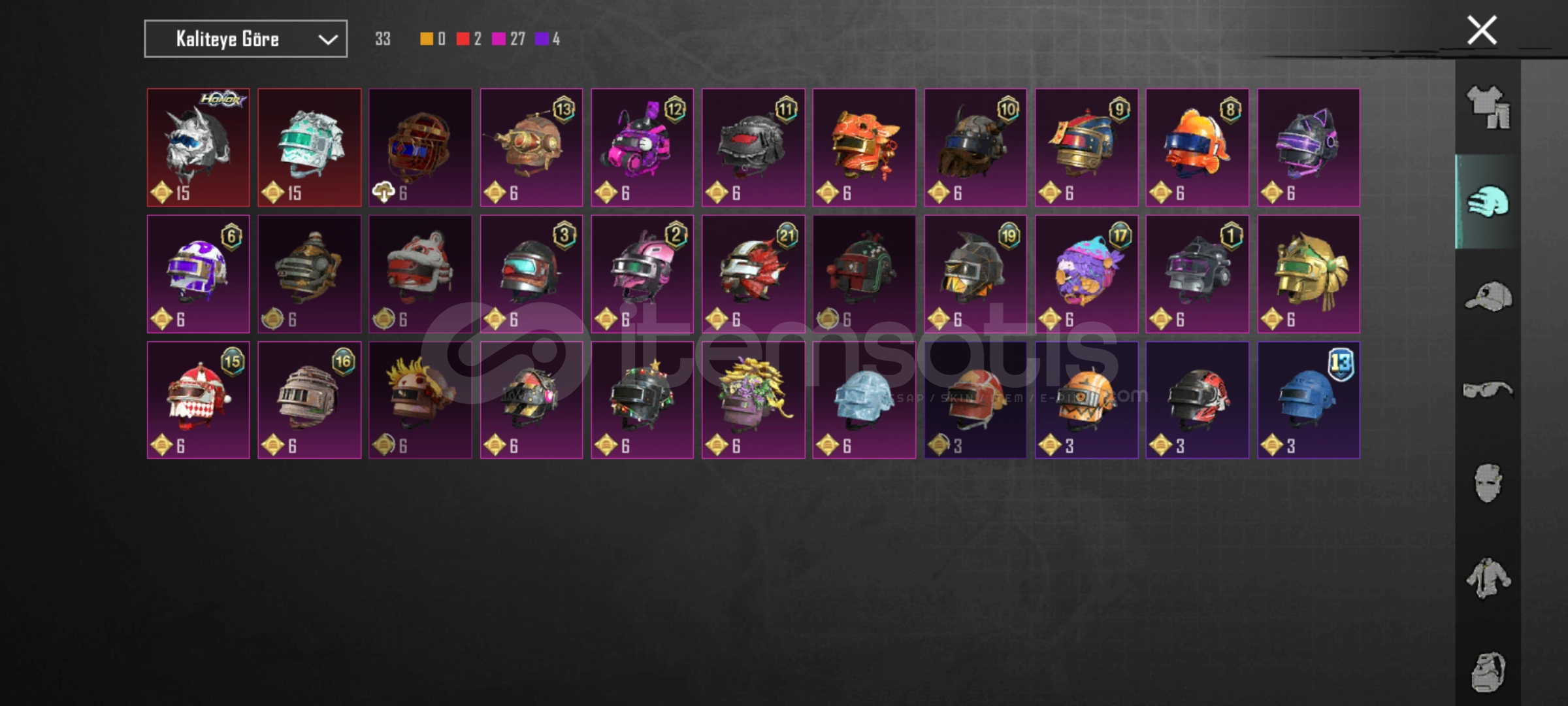The image size is (1568, 706).
Task: Select the helmet category icon in sidebar
Action: tap(1488, 201)
